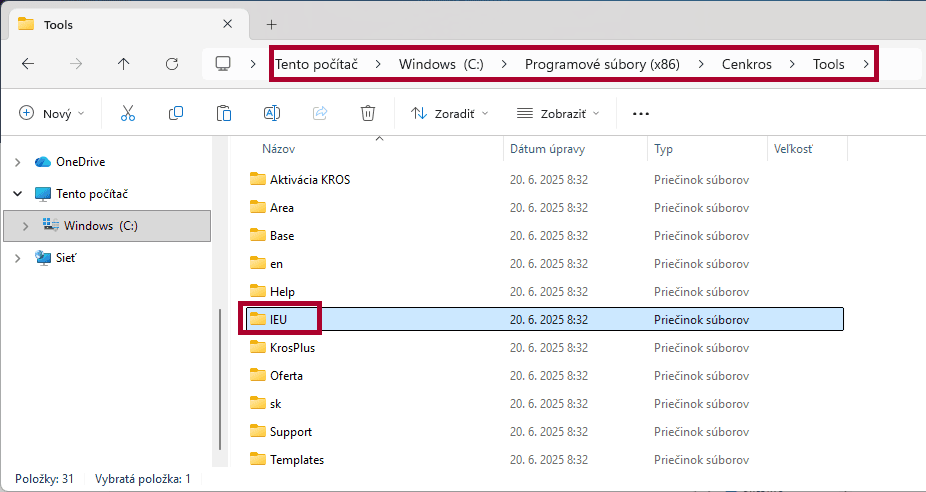Click the Rename icon in toolbar
The image size is (926, 492).
[x=272, y=113]
